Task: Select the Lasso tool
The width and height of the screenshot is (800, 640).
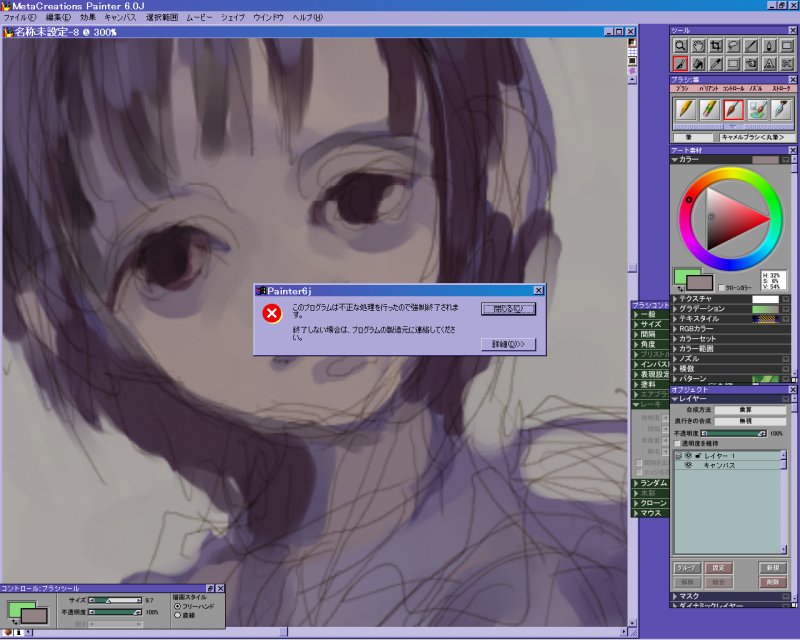Action: [x=734, y=46]
